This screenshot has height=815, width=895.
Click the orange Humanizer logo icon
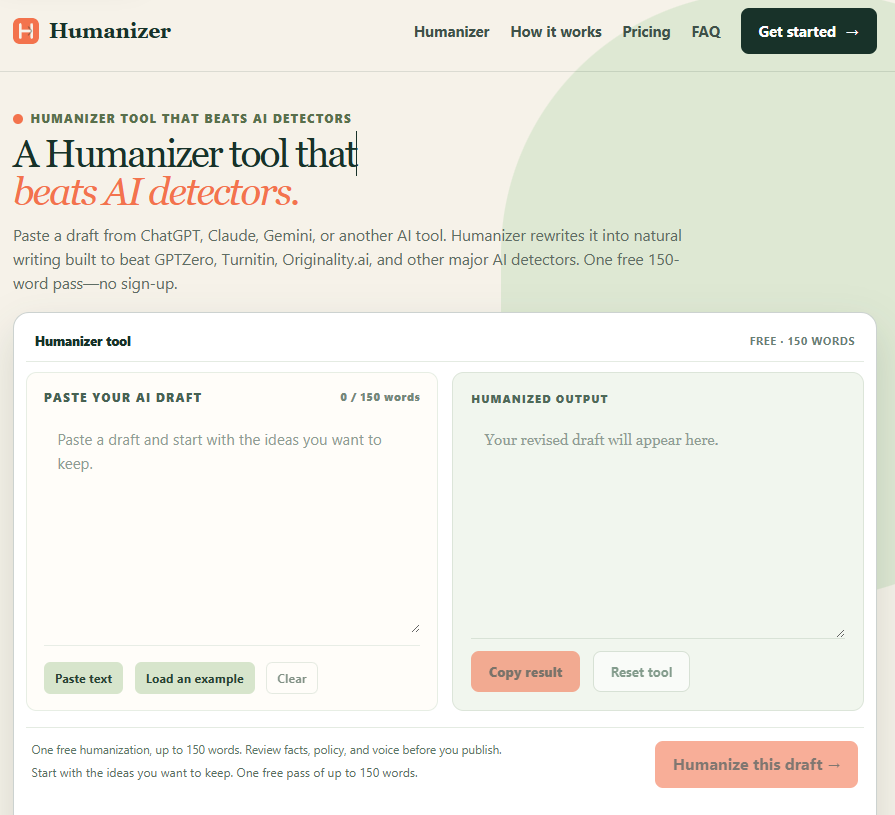(x=26, y=31)
